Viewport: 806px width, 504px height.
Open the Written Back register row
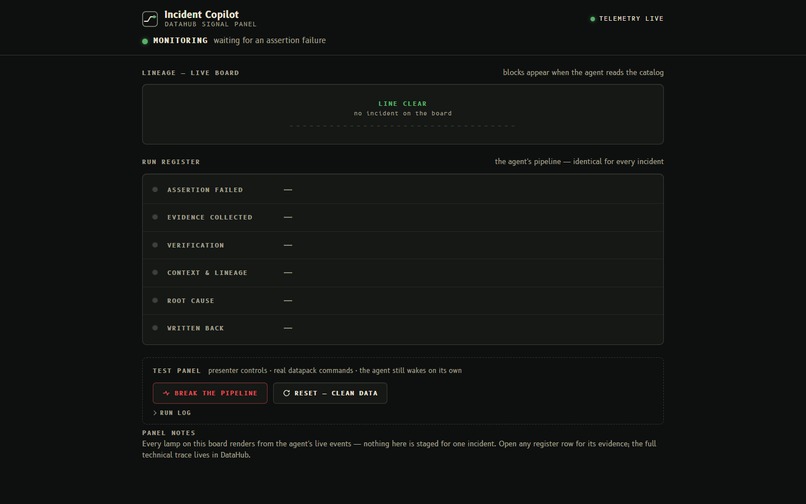click(x=402, y=328)
